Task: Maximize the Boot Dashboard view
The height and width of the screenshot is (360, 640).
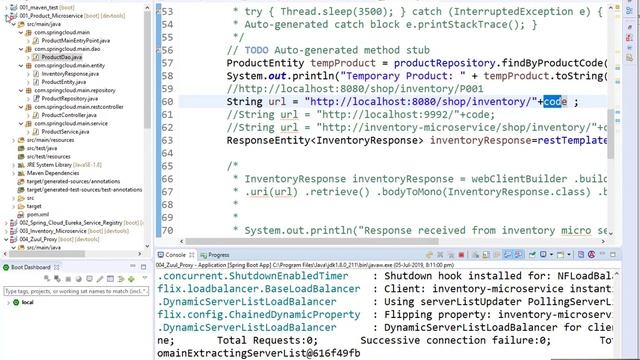Action: tap(144, 267)
